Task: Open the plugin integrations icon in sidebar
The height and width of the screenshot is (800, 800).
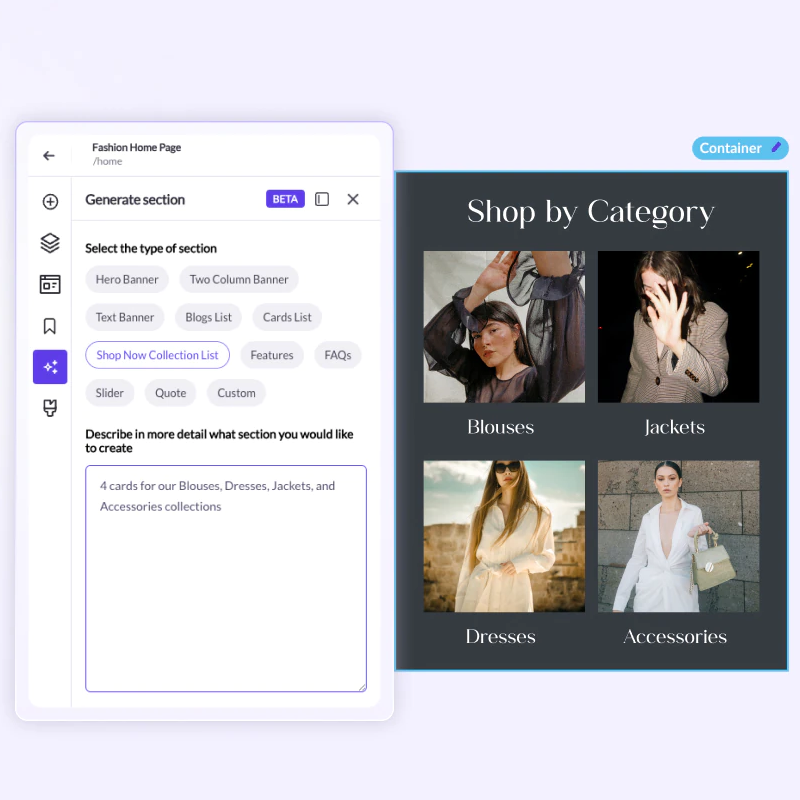Action: tap(50, 408)
